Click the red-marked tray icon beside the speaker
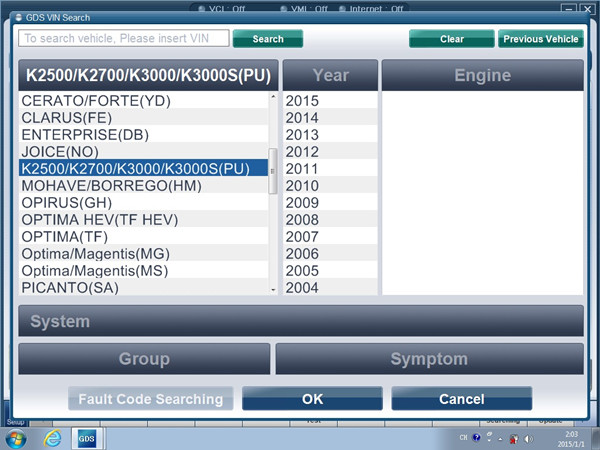 pos(514,439)
